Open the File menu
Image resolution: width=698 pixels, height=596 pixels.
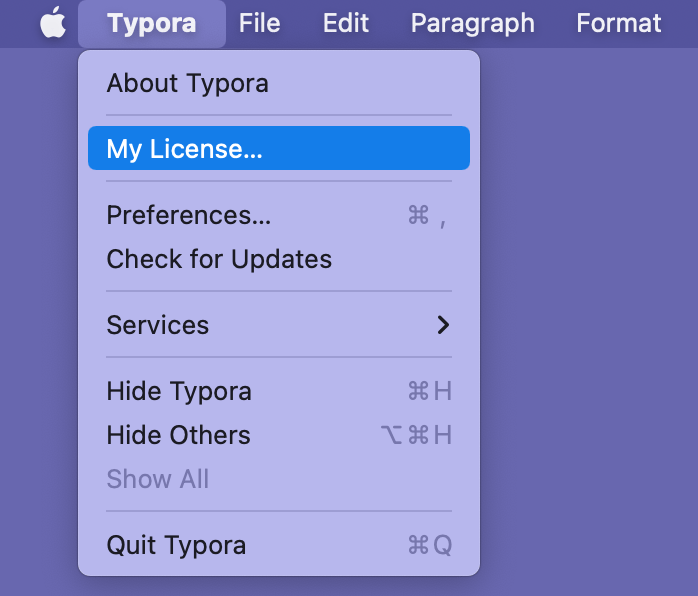click(x=260, y=23)
